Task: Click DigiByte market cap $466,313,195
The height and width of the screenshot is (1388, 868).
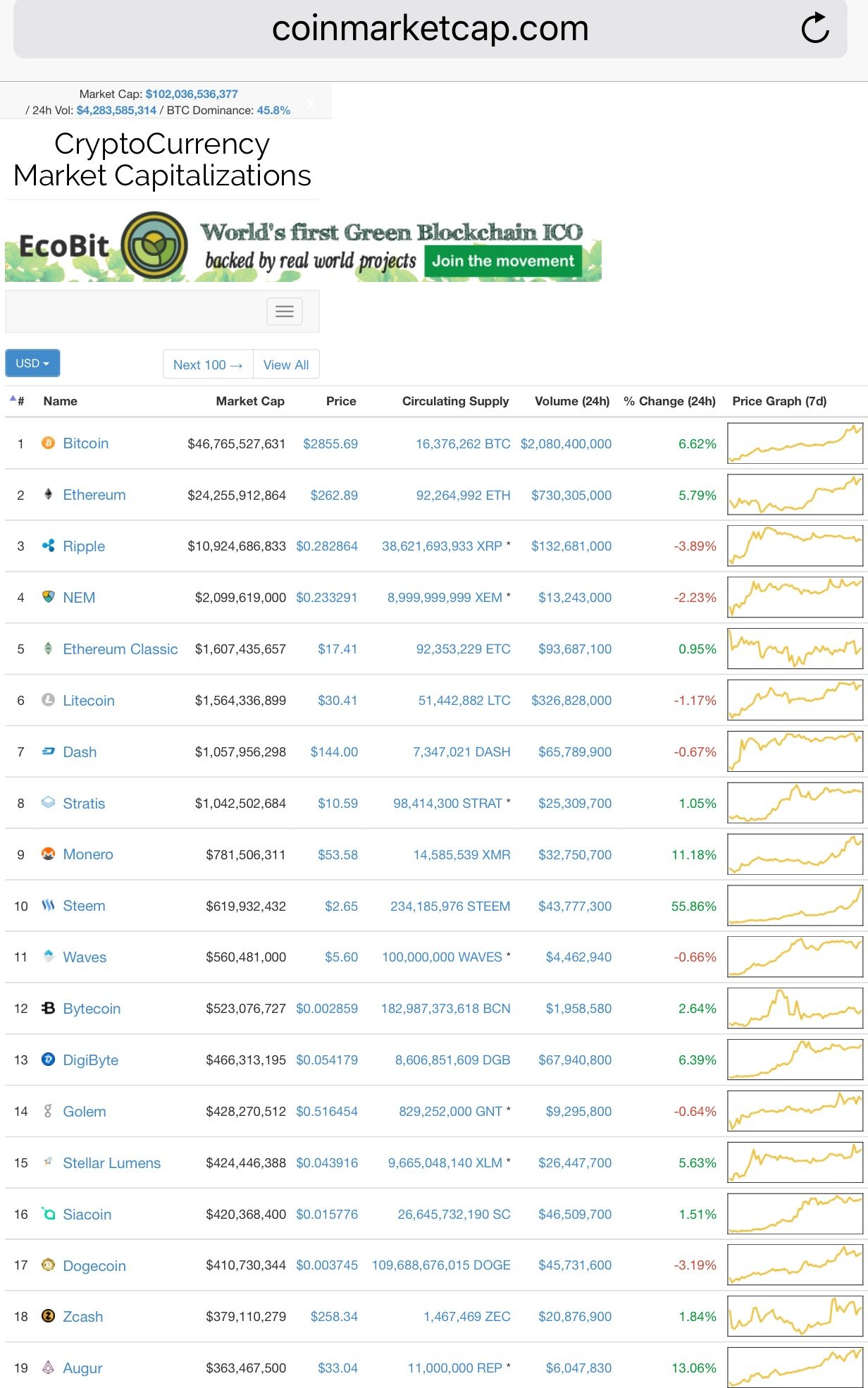Action: pyautogui.click(x=246, y=1060)
